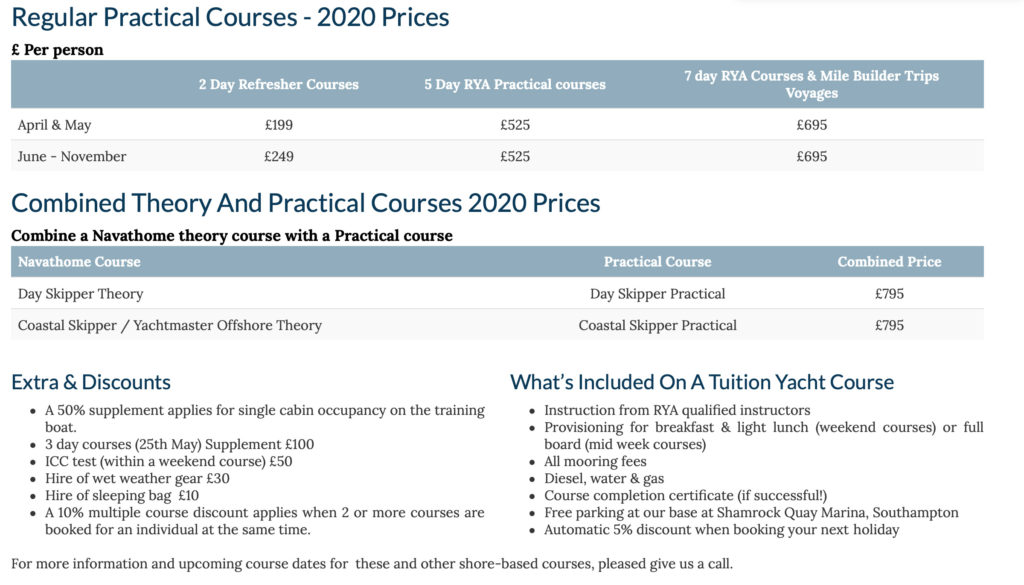Click the 7 day RYA Courses & Mile Builder header
The image size is (1024, 585).
811,84
